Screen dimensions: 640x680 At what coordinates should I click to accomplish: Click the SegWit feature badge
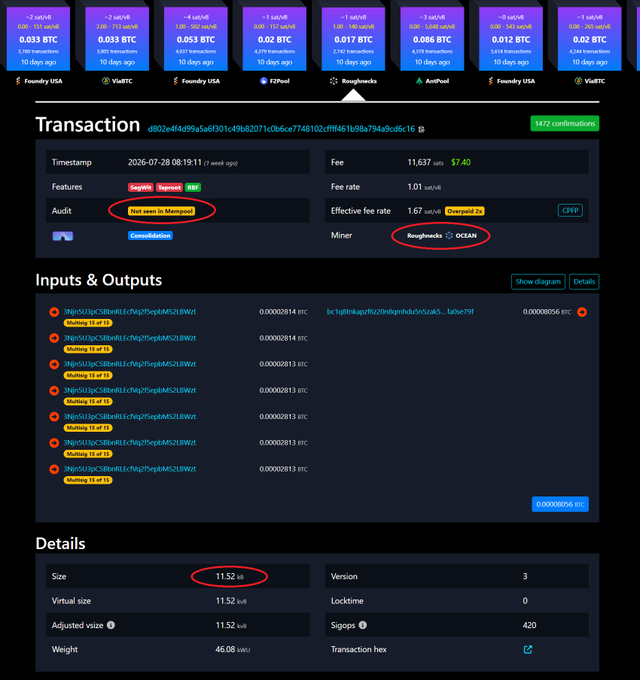[x=140, y=187]
